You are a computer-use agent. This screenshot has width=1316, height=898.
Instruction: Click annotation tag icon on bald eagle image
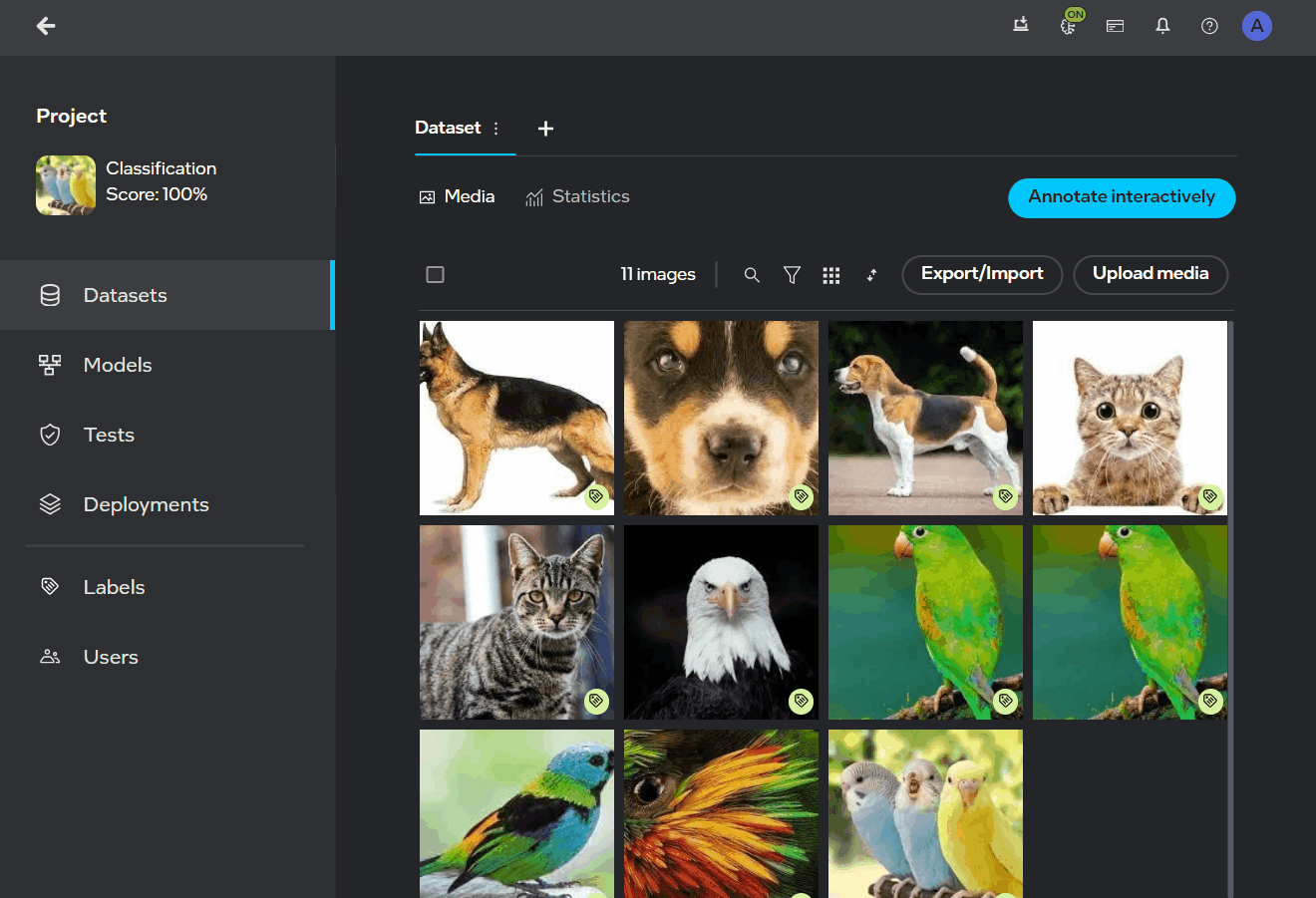(x=801, y=701)
